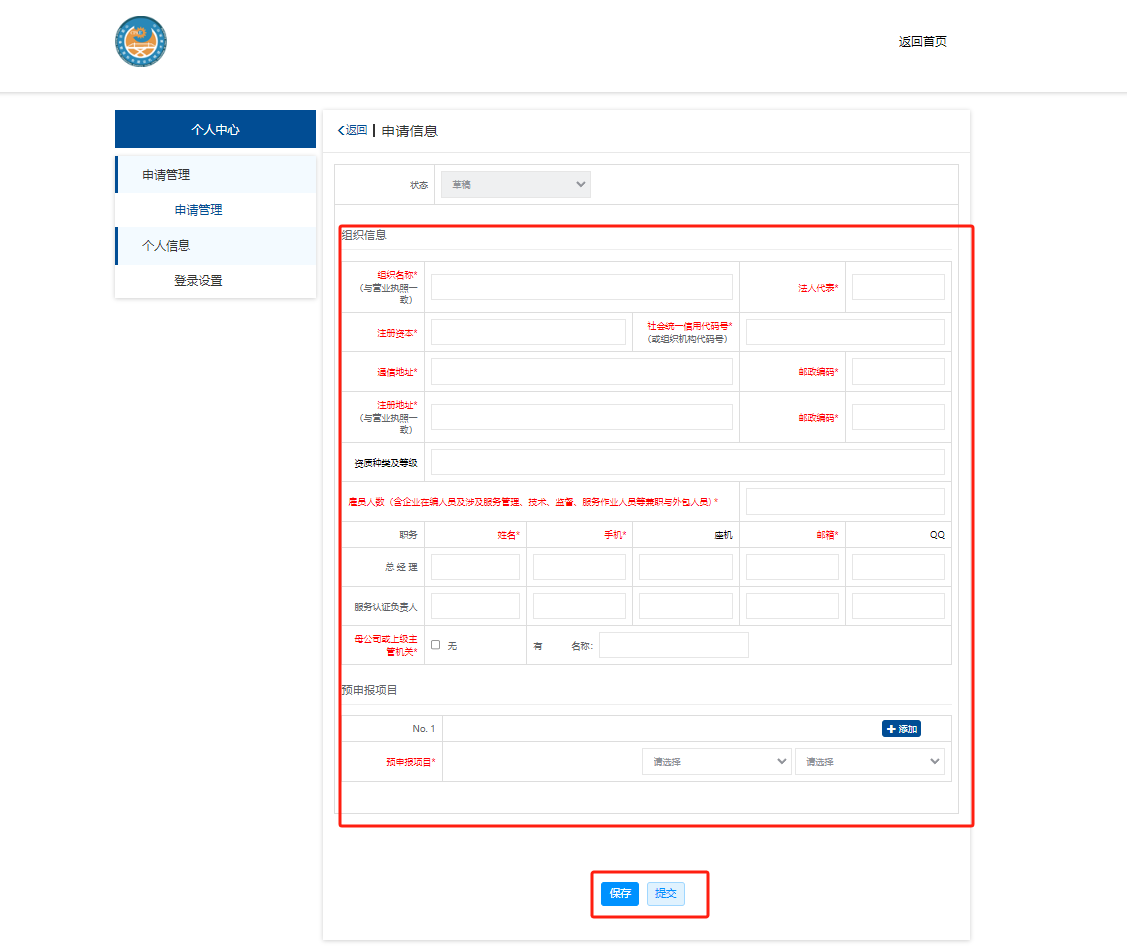Focus the 通信地址 input field
This screenshot has width=1127, height=946.
pyautogui.click(x=581, y=372)
